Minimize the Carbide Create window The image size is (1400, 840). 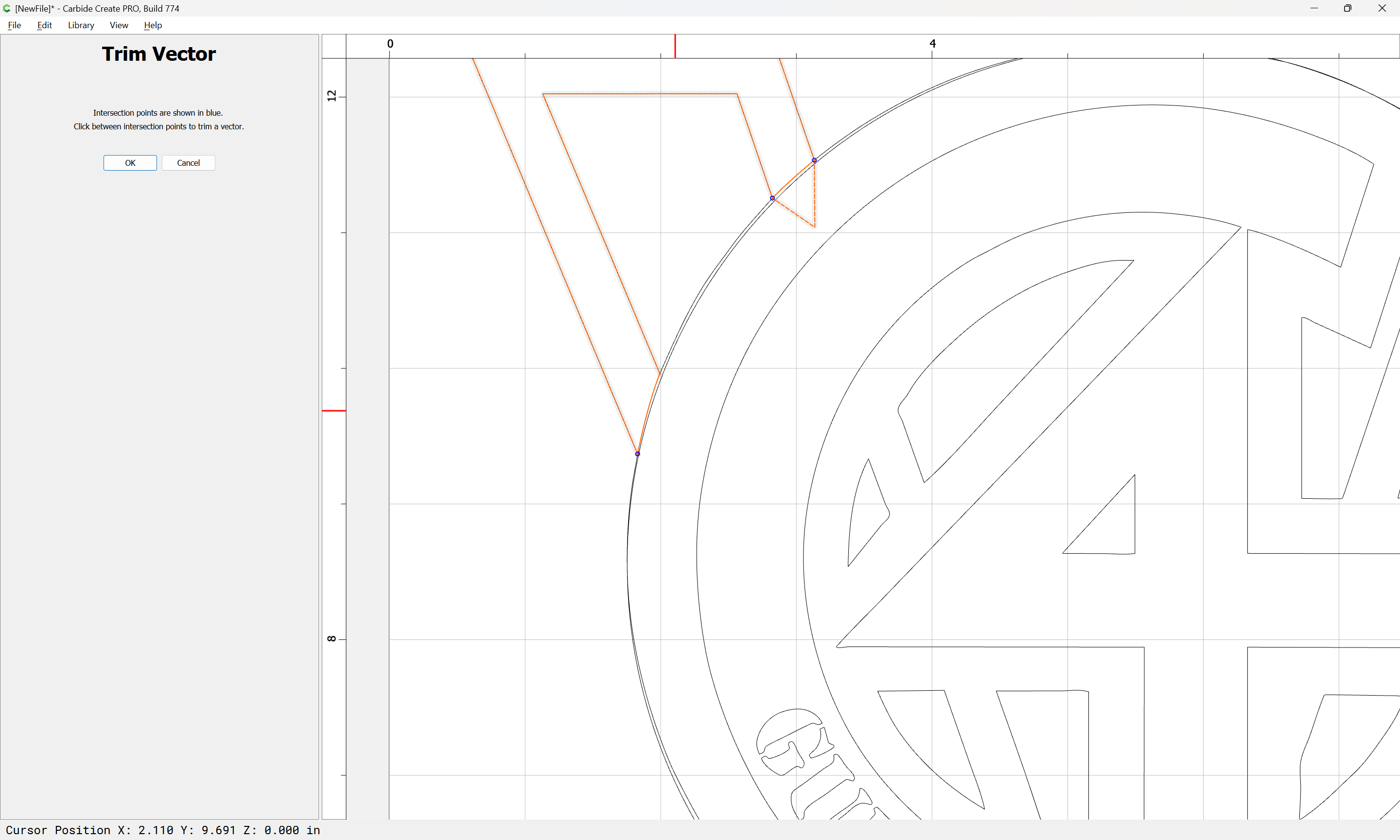pos(1314,8)
